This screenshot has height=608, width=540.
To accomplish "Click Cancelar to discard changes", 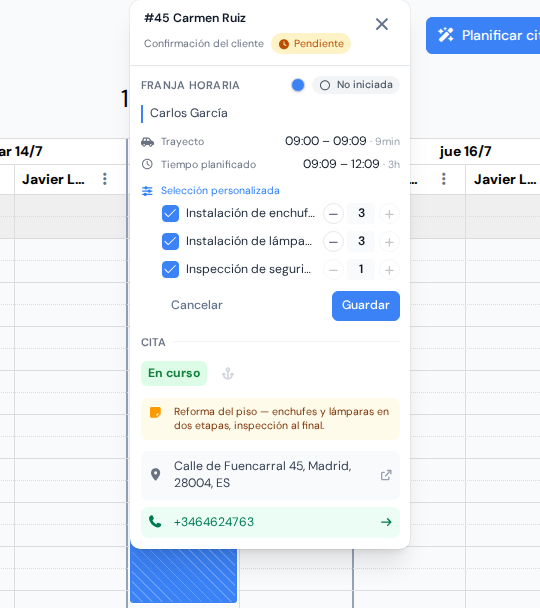I will pos(197,305).
